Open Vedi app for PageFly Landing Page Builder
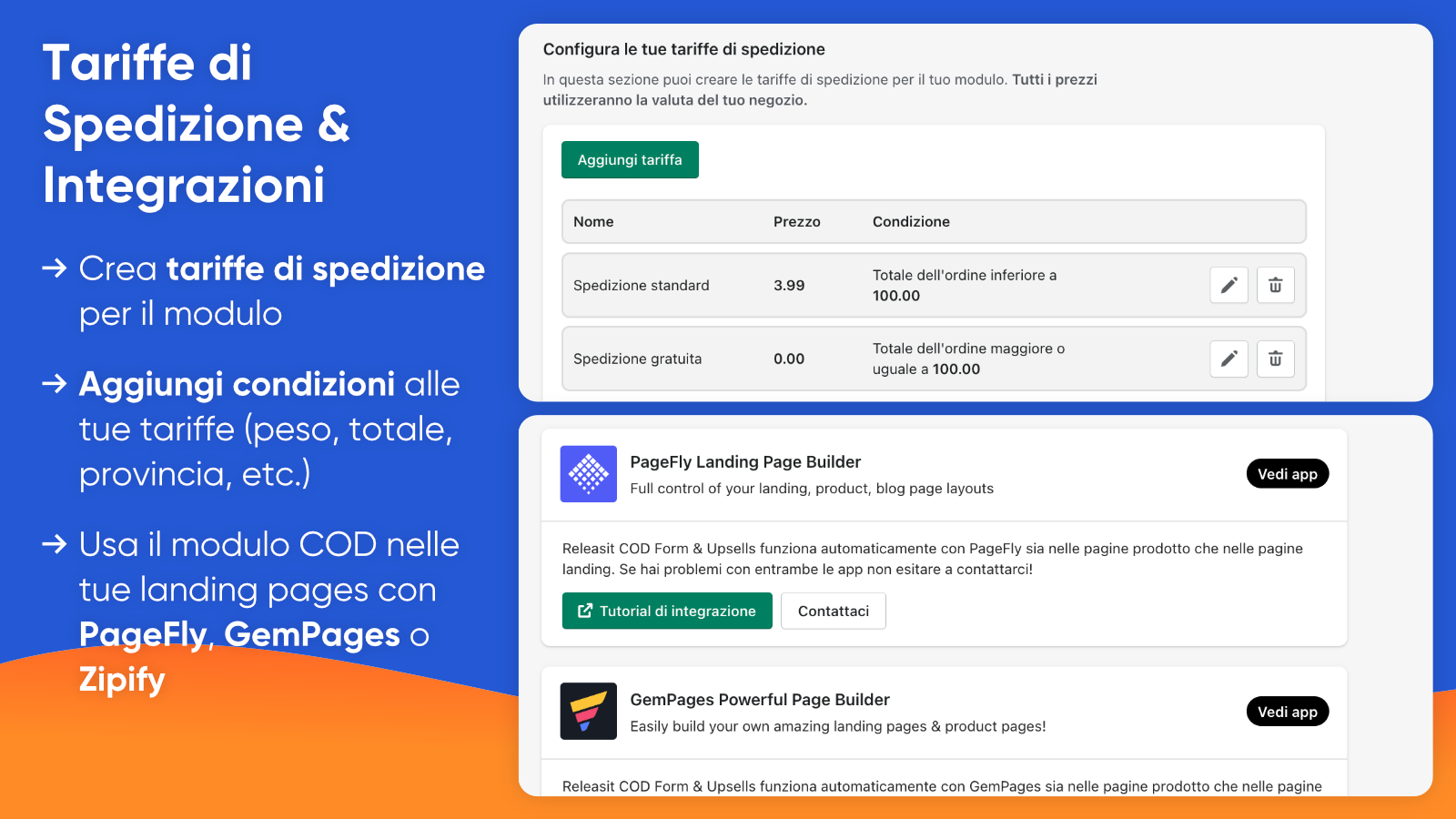1456x819 pixels. tap(1288, 474)
